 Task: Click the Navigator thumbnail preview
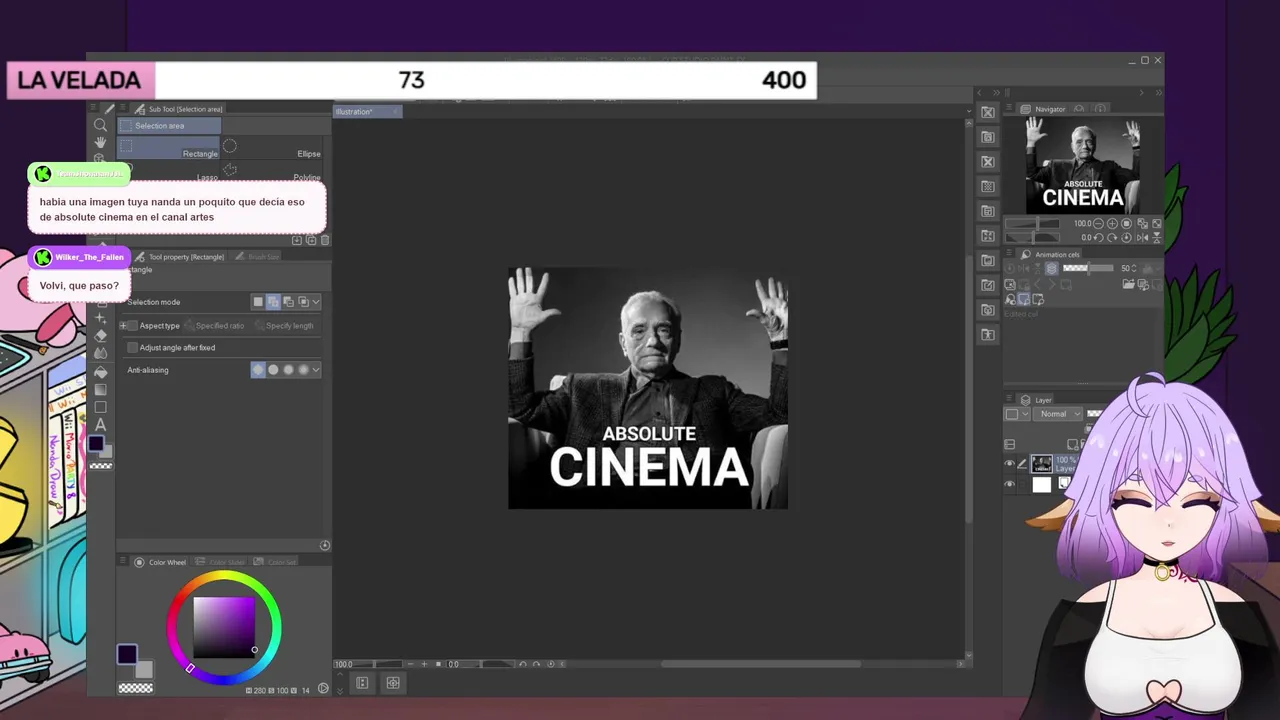1083,165
